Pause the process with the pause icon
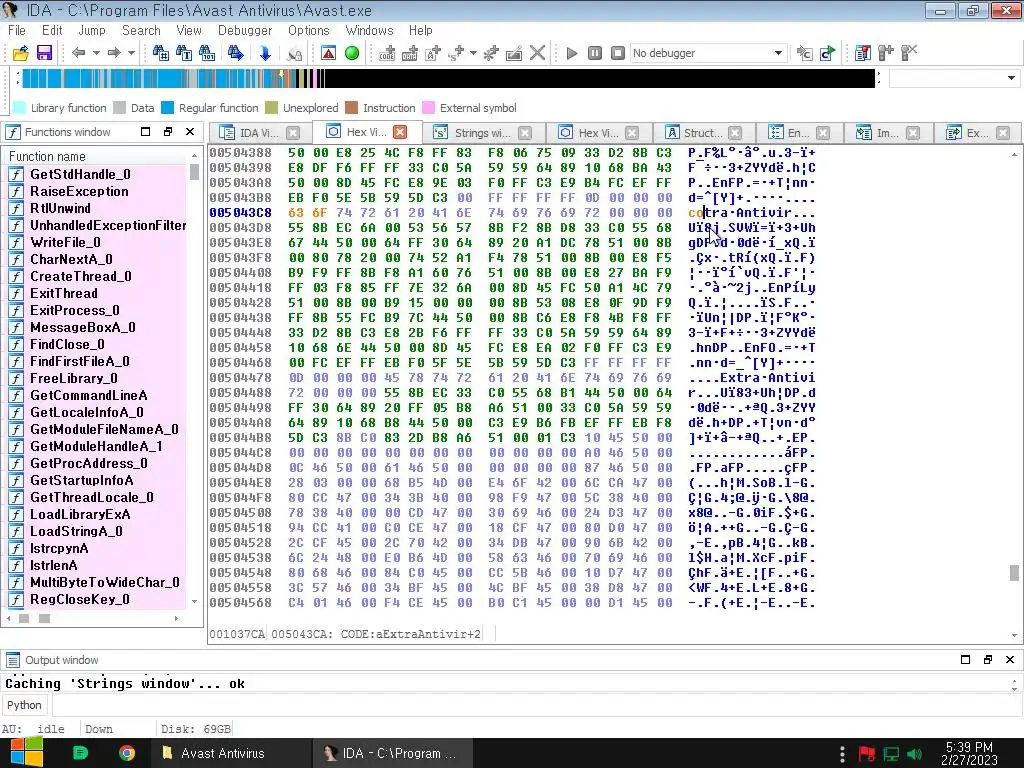The height and width of the screenshot is (768, 1024). [595, 53]
